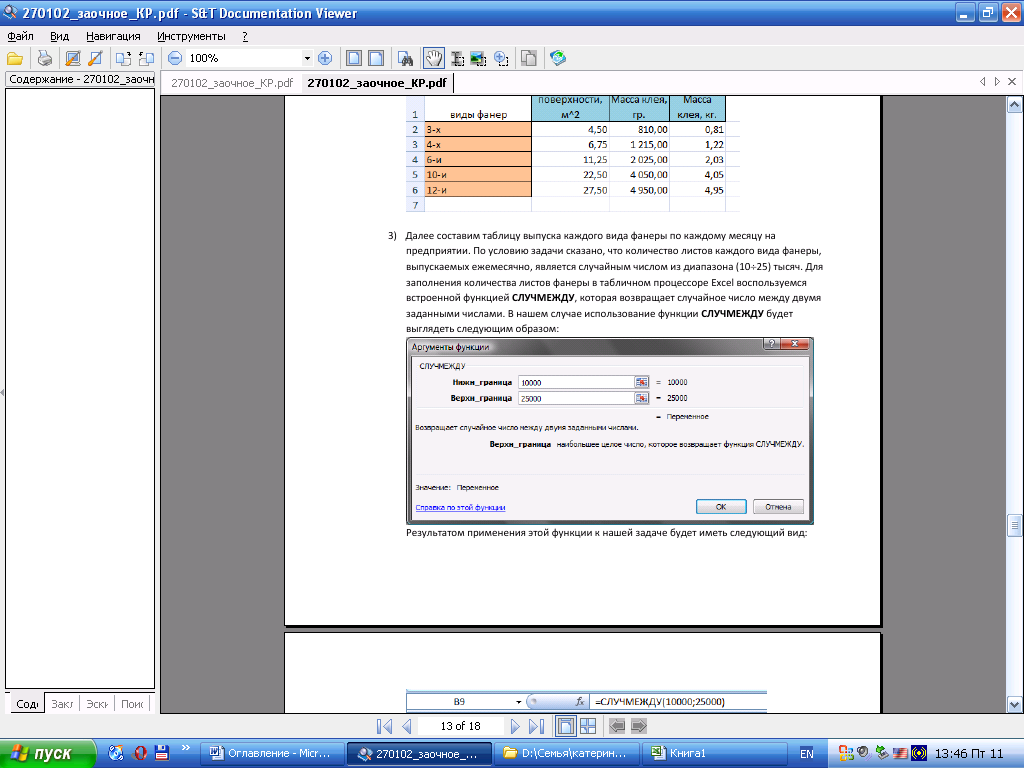Toggle multi-page thumbnails layout view
1024x768 pixels.
tap(588, 726)
